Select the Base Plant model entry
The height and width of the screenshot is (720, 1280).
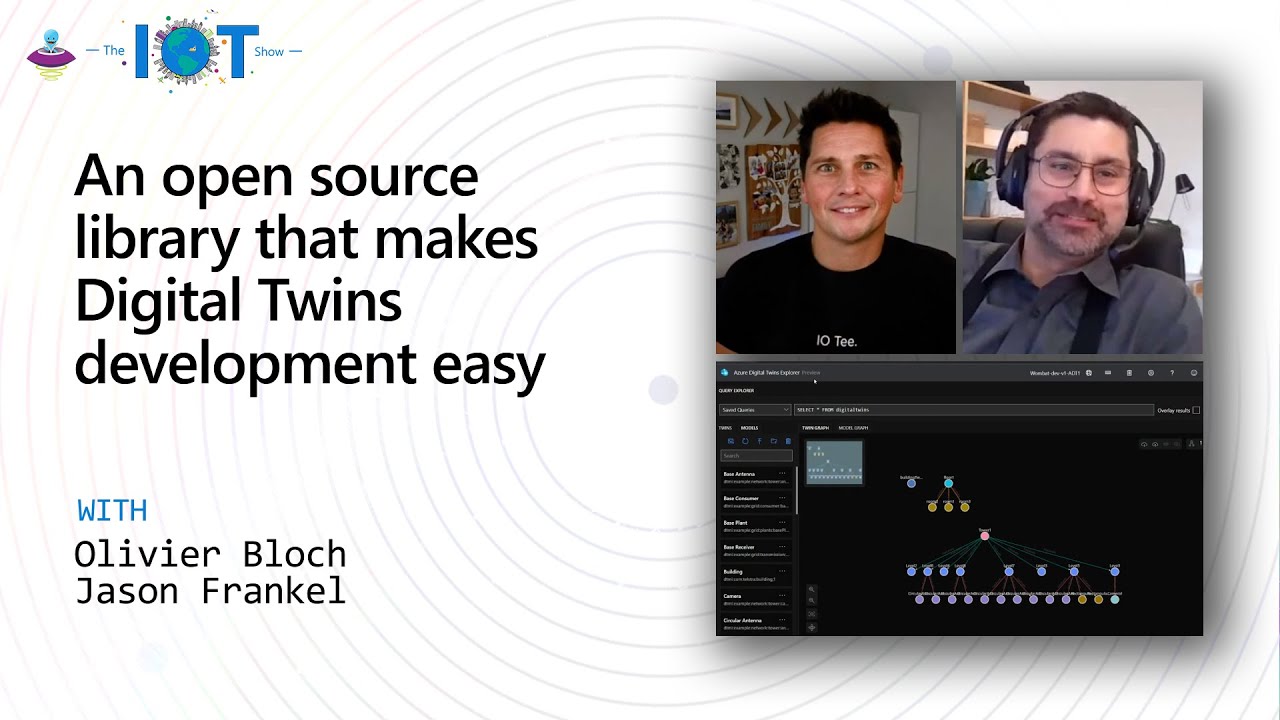click(x=756, y=526)
